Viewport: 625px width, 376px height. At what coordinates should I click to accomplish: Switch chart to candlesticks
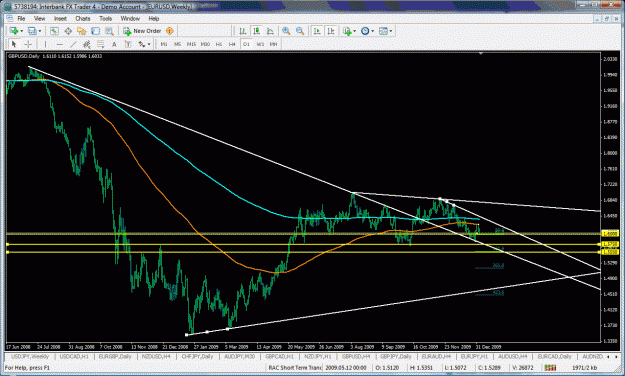pos(256,31)
